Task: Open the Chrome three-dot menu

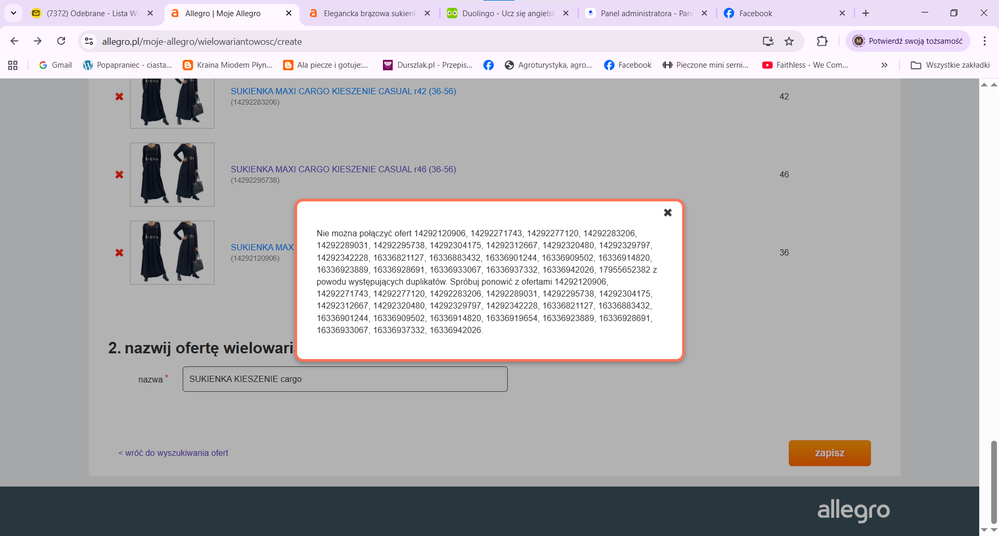Action: [x=980, y=41]
